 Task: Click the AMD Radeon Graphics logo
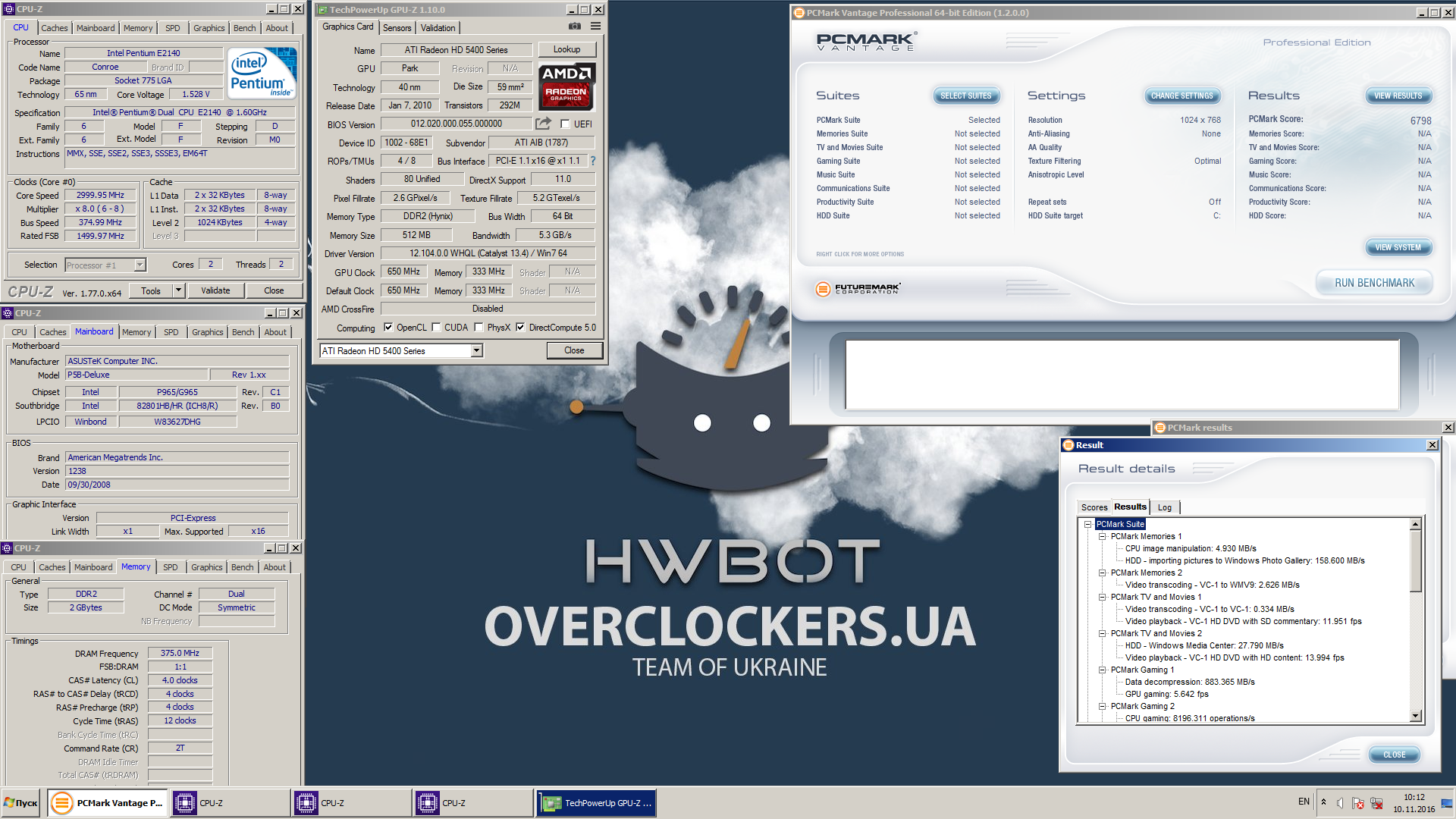click(566, 87)
